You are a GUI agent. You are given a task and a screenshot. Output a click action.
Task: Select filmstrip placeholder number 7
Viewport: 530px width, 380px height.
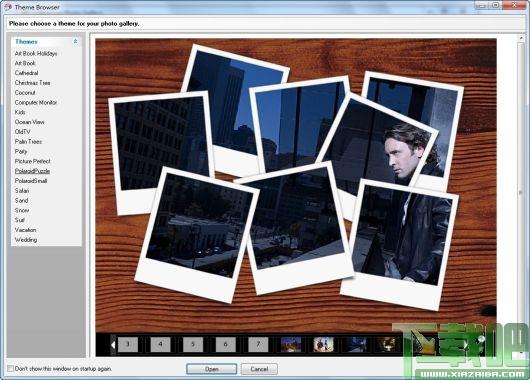point(258,345)
